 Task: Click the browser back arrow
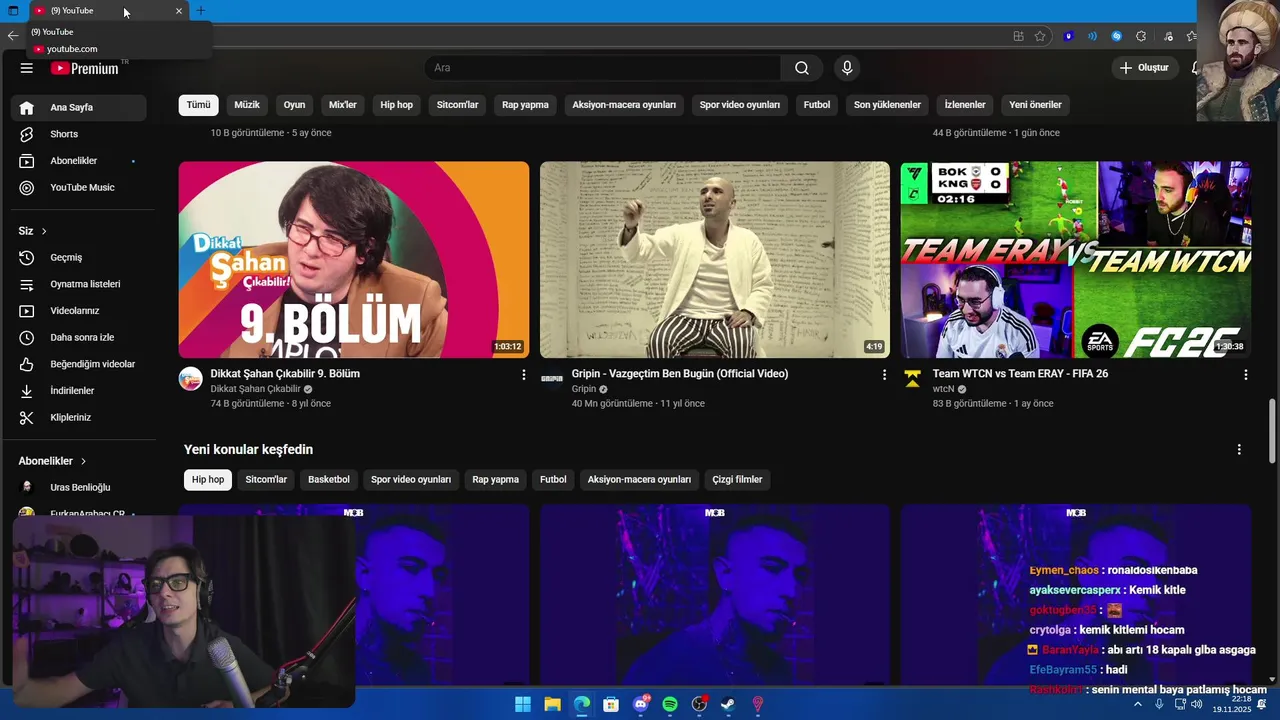[x=13, y=35]
